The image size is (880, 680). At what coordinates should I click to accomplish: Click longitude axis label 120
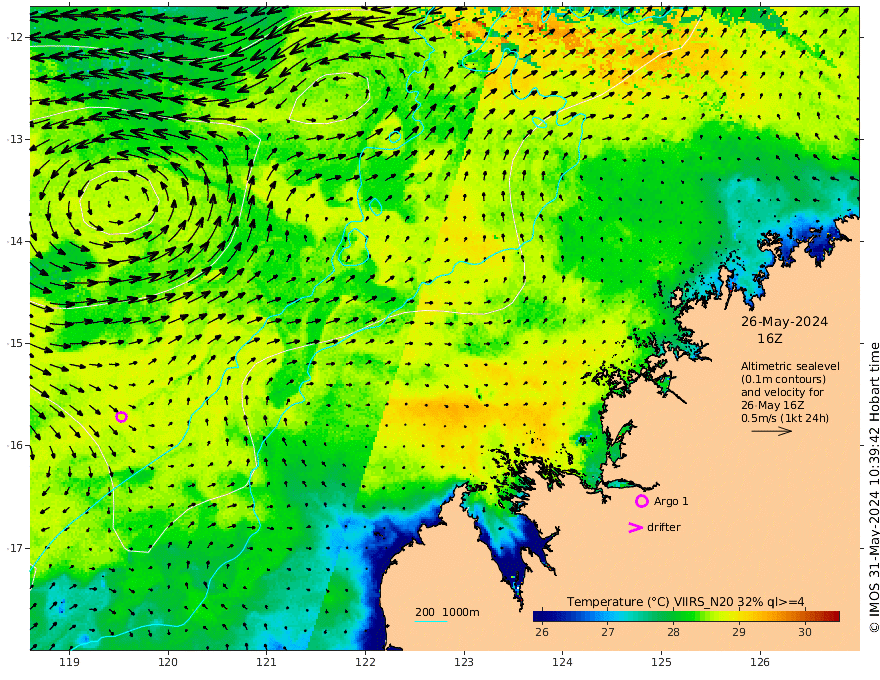coord(168,662)
